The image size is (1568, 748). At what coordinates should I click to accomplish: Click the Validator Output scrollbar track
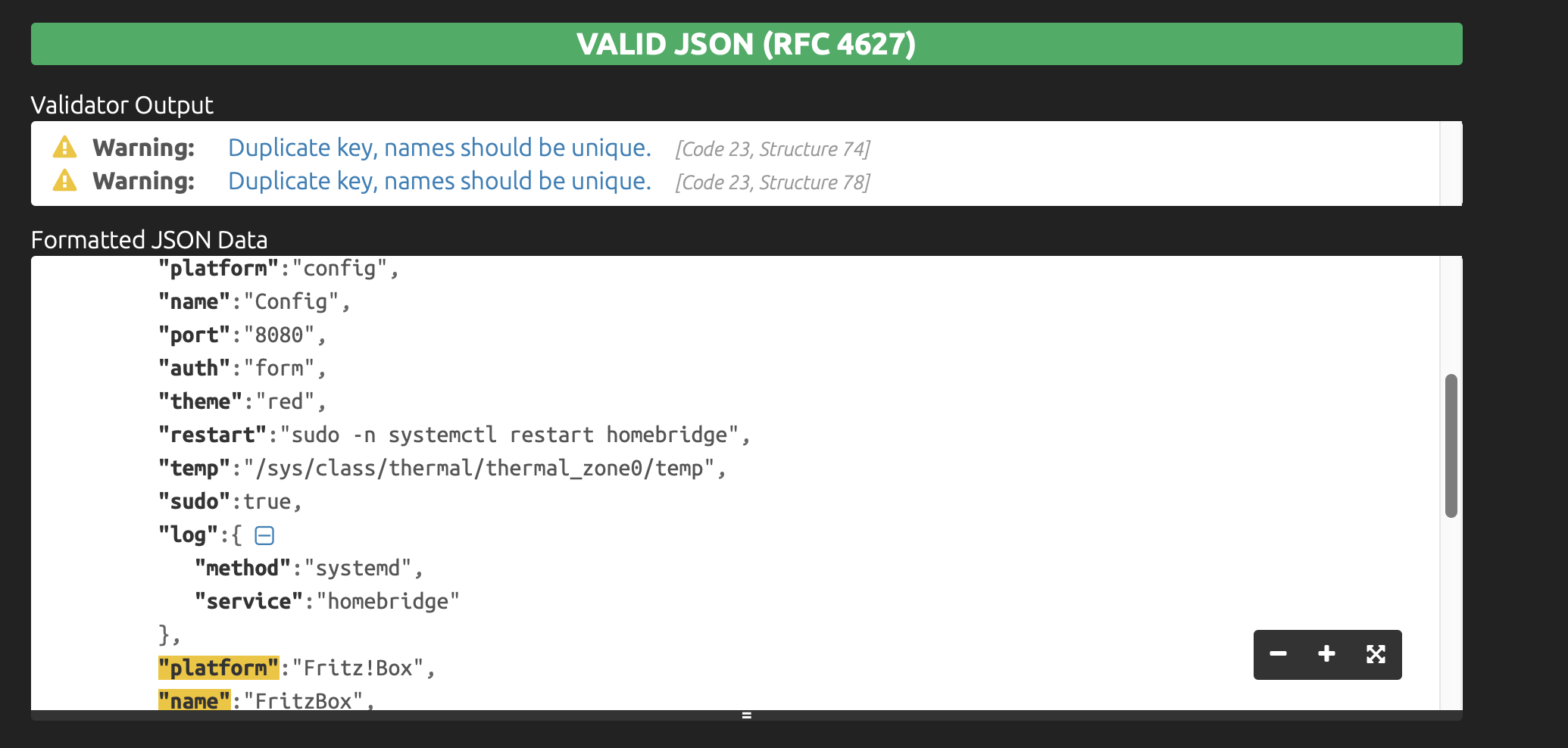1451,164
